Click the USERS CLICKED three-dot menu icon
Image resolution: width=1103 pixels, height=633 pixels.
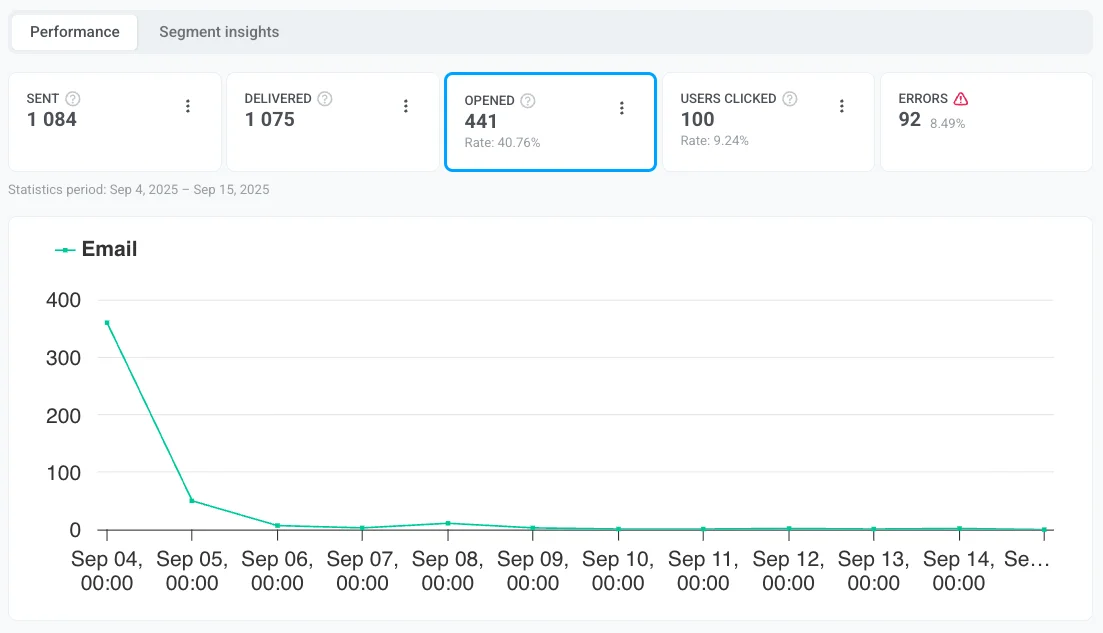click(841, 105)
